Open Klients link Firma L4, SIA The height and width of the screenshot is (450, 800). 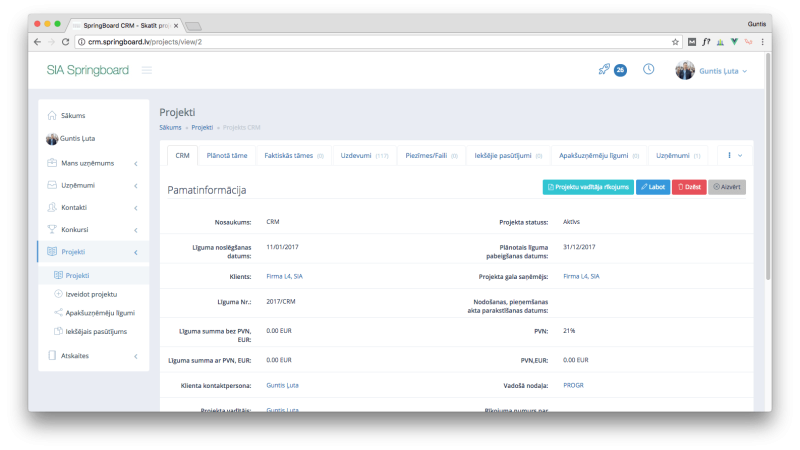click(284, 277)
